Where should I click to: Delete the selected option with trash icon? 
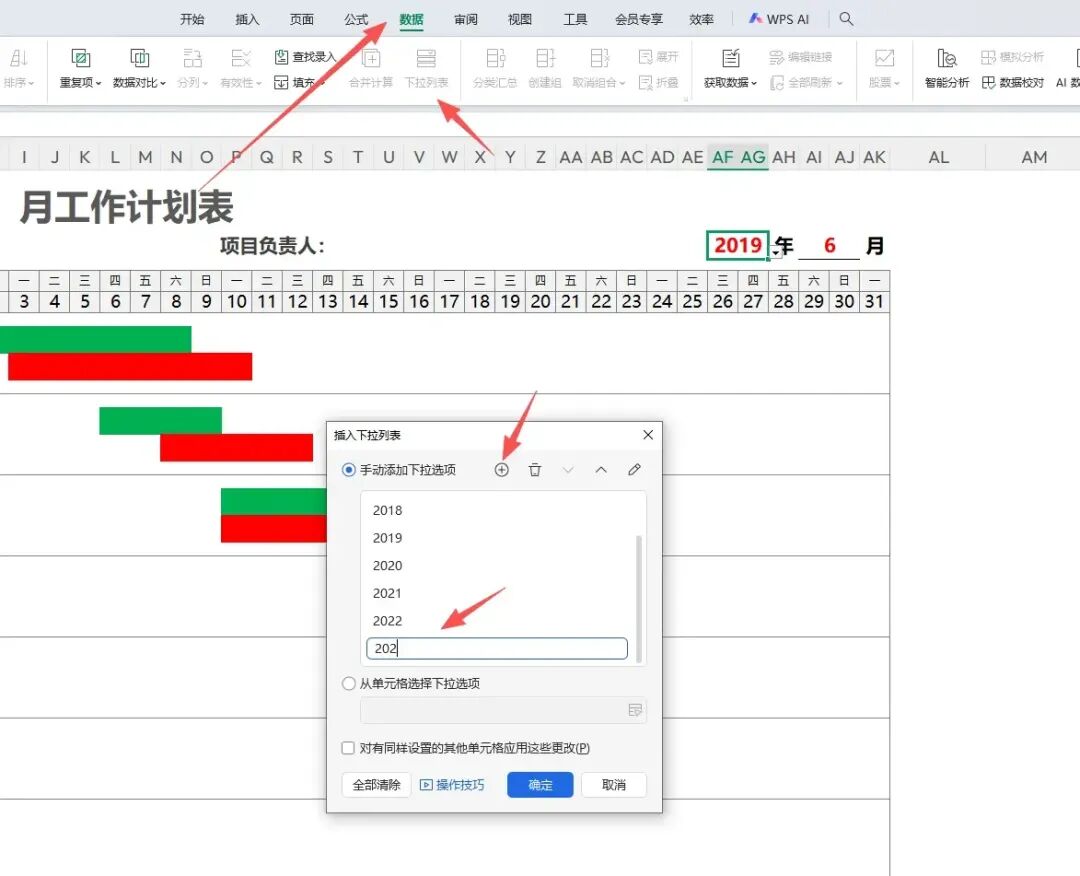535,470
